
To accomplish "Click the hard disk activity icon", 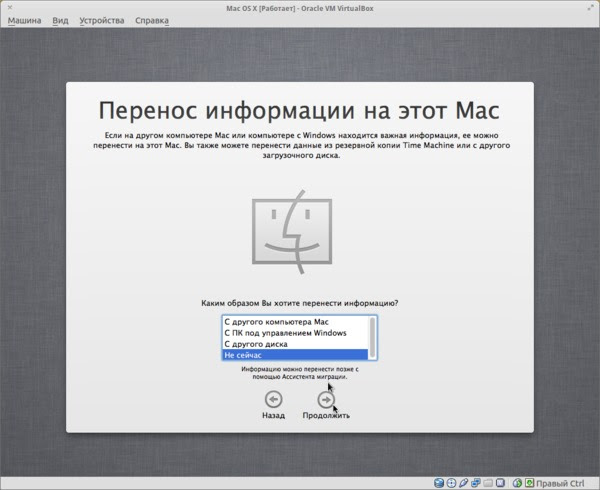I will click(439, 483).
